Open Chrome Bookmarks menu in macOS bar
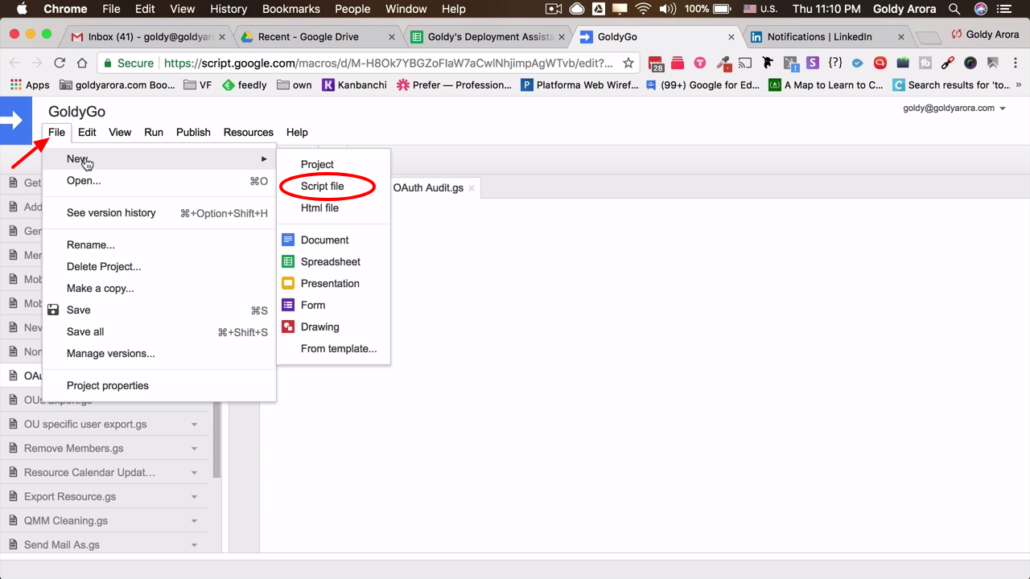 point(290,9)
